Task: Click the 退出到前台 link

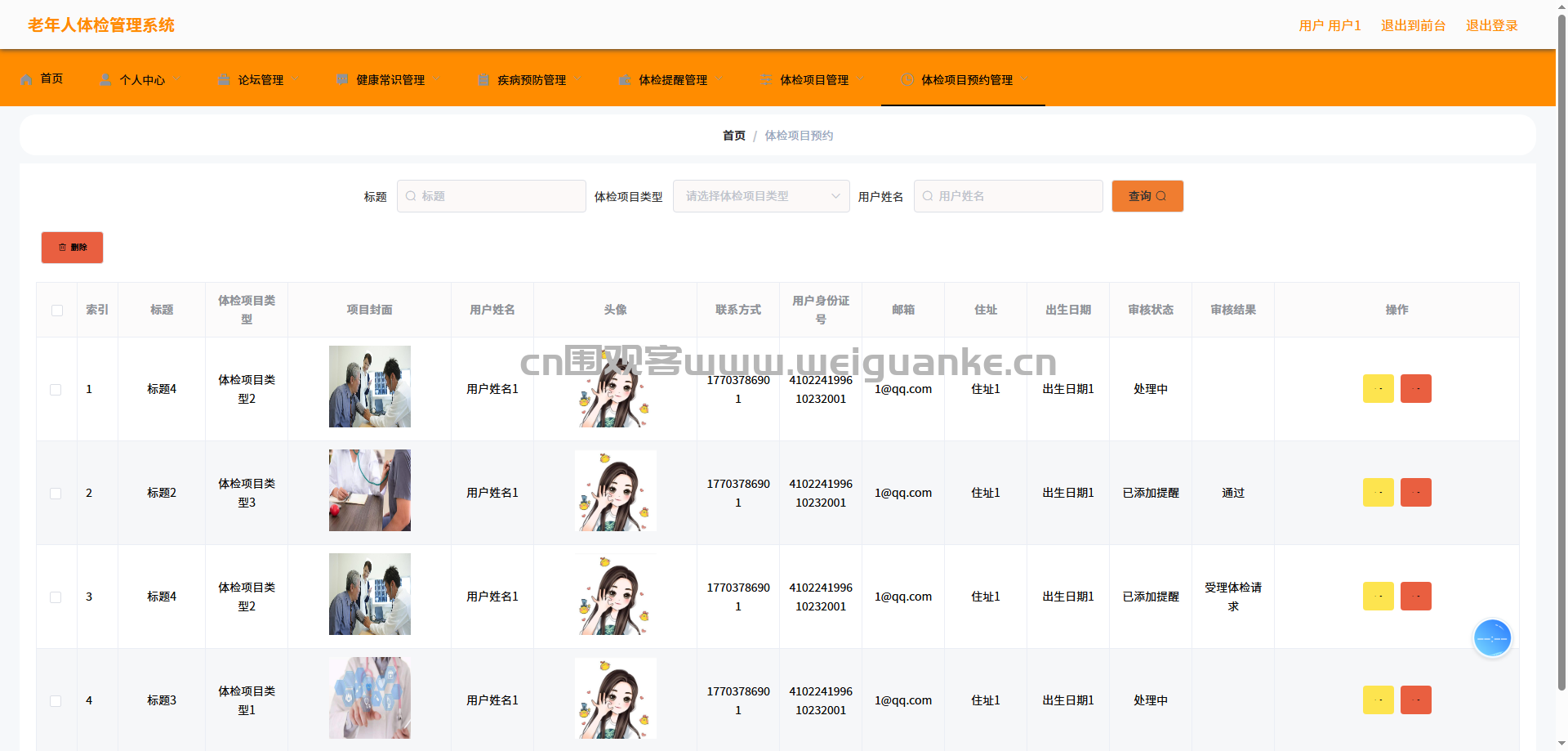Action: 1413,25
